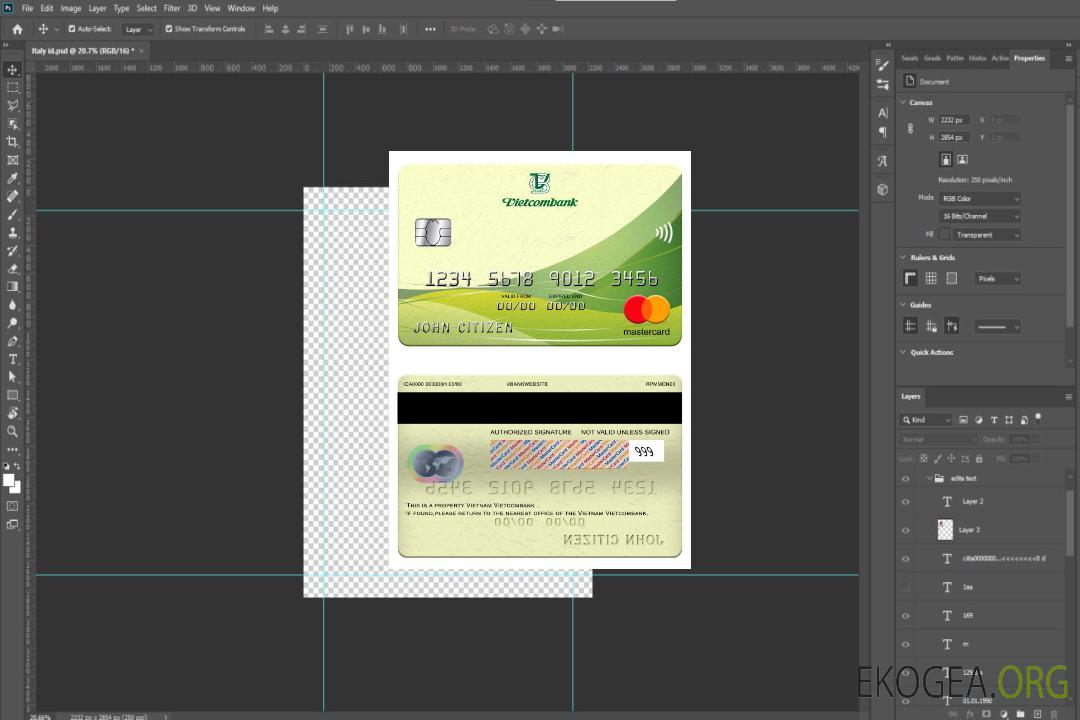Screen dimensions: 1080x720
Task: Select the Pen tool
Action: pos(12,341)
